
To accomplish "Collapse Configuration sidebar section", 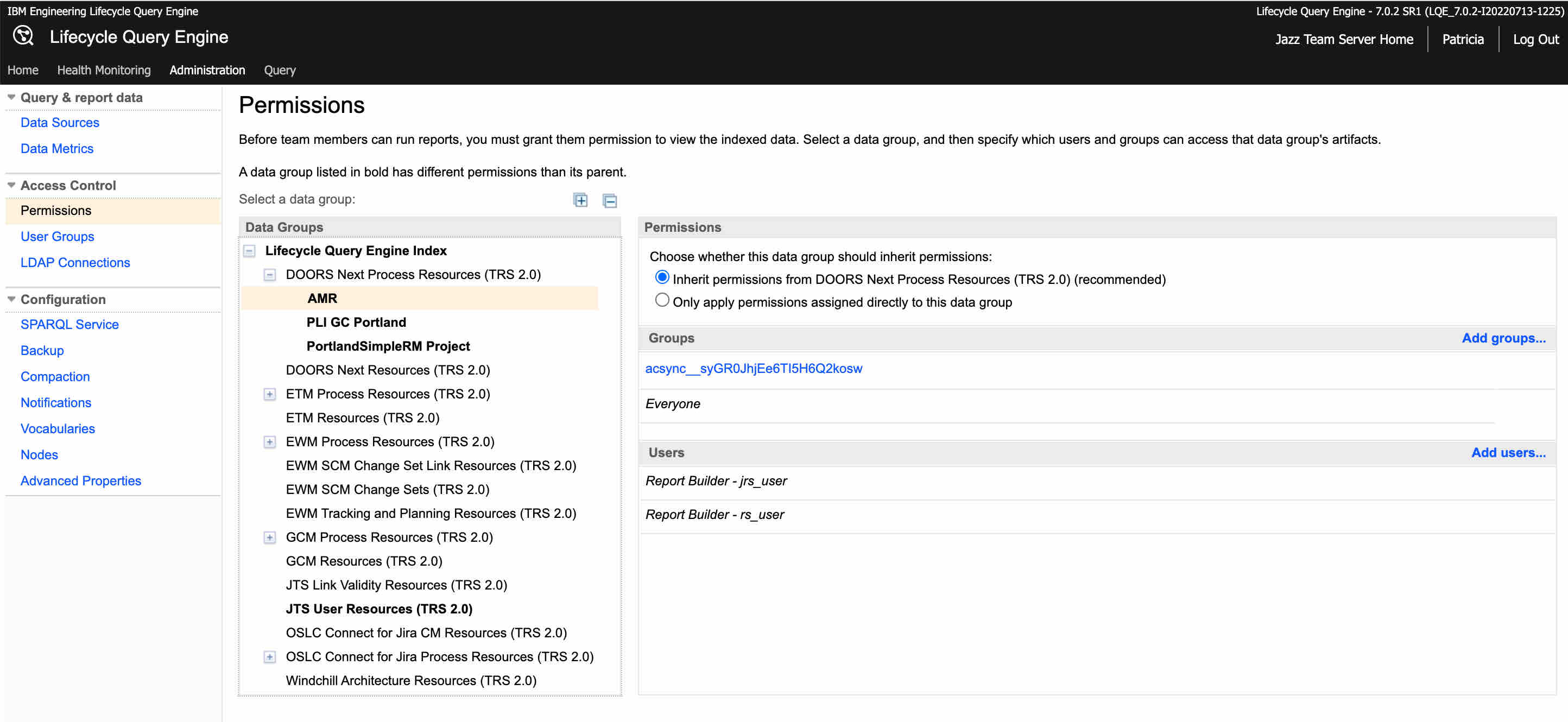I will 11,299.
